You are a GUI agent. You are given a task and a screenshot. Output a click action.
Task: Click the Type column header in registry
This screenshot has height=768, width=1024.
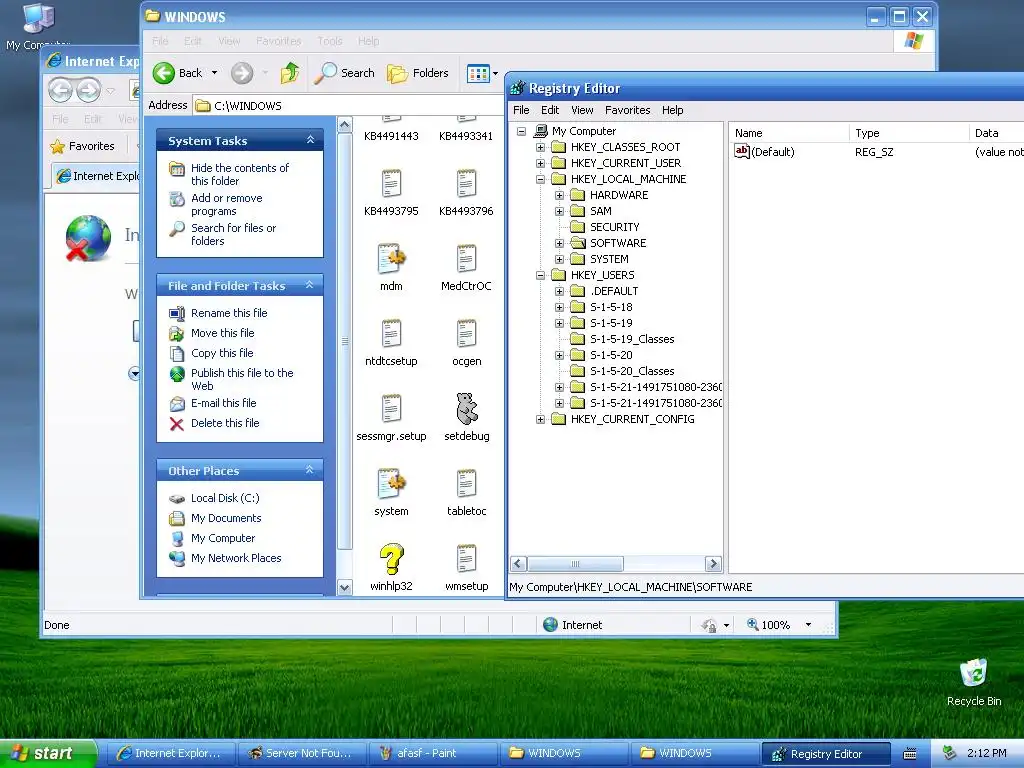tap(908, 133)
